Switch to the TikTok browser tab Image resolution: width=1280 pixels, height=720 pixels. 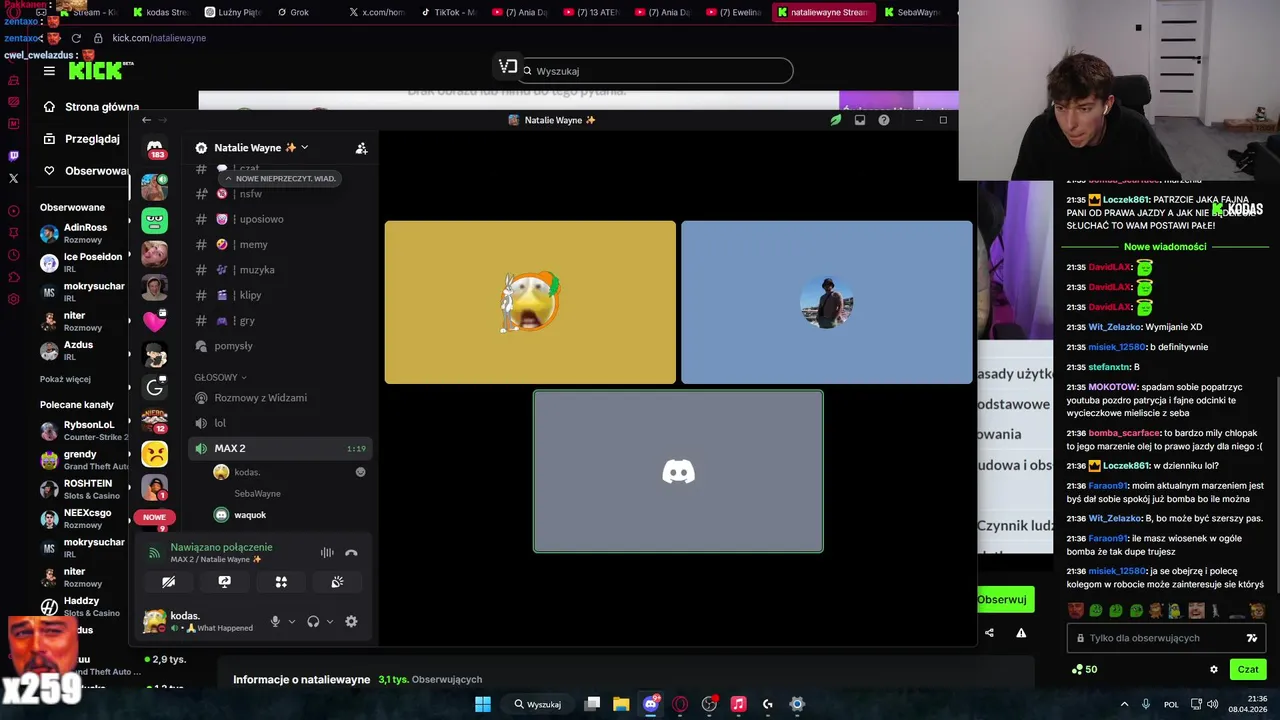(x=448, y=12)
